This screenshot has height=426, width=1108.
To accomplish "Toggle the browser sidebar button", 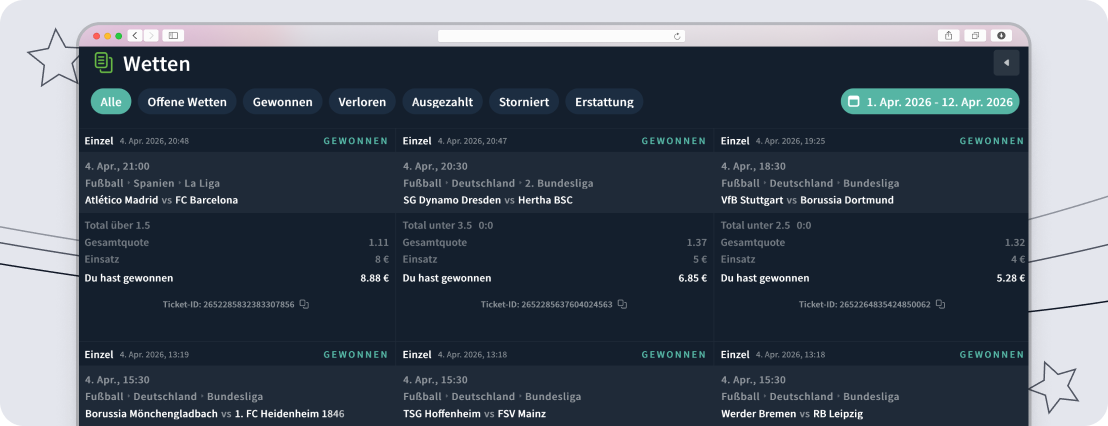I will (x=173, y=35).
